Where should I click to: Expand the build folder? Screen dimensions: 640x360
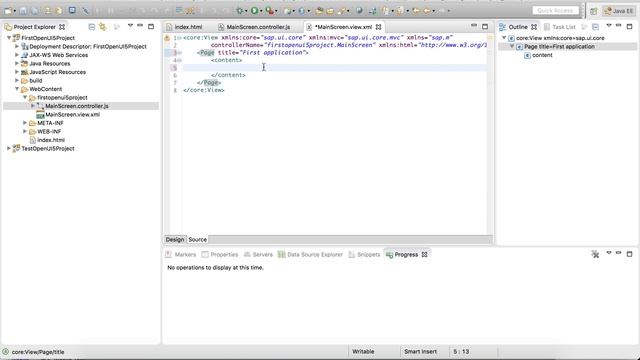tap(17, 80)
